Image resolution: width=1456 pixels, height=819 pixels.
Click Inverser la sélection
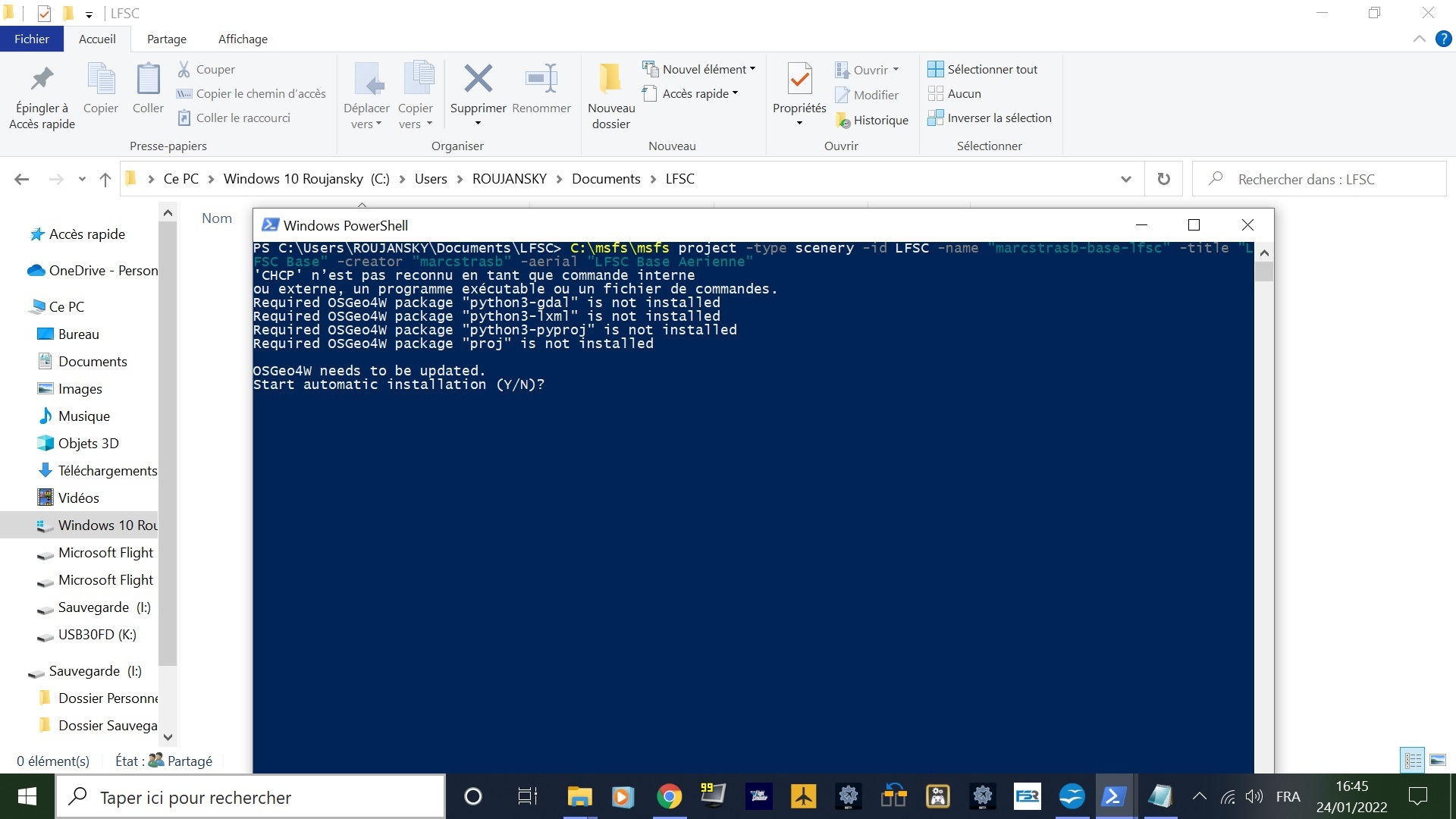990,118
